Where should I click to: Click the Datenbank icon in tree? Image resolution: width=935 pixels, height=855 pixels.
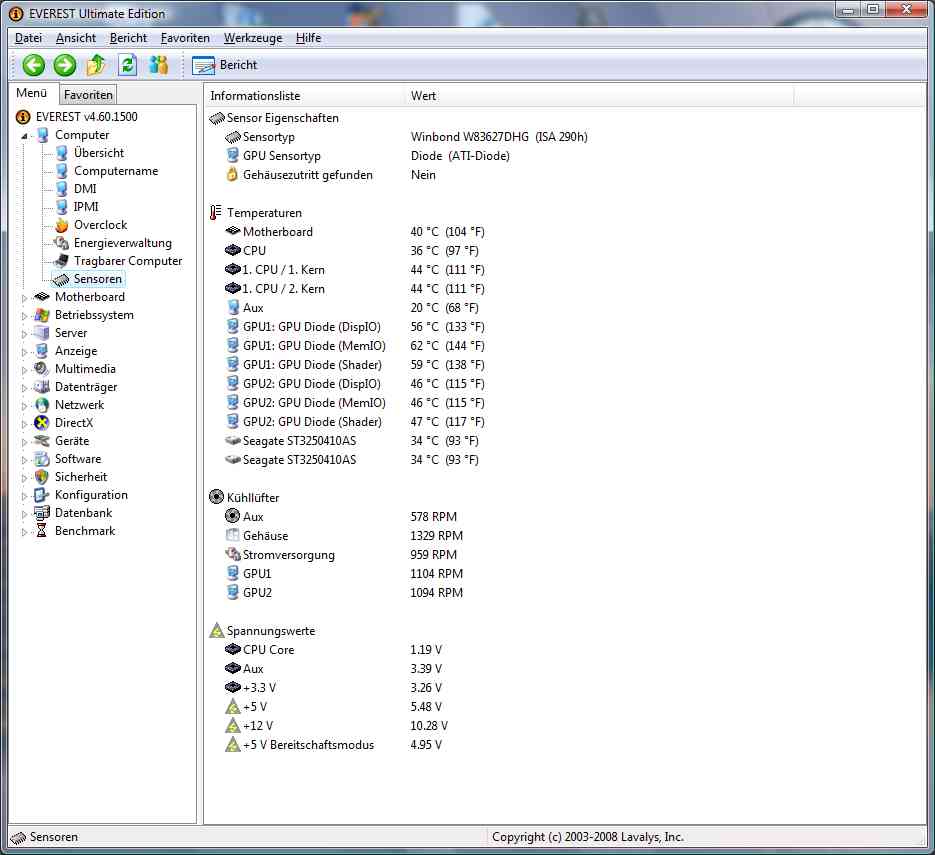pyautogui.click(x=42, y=513)
